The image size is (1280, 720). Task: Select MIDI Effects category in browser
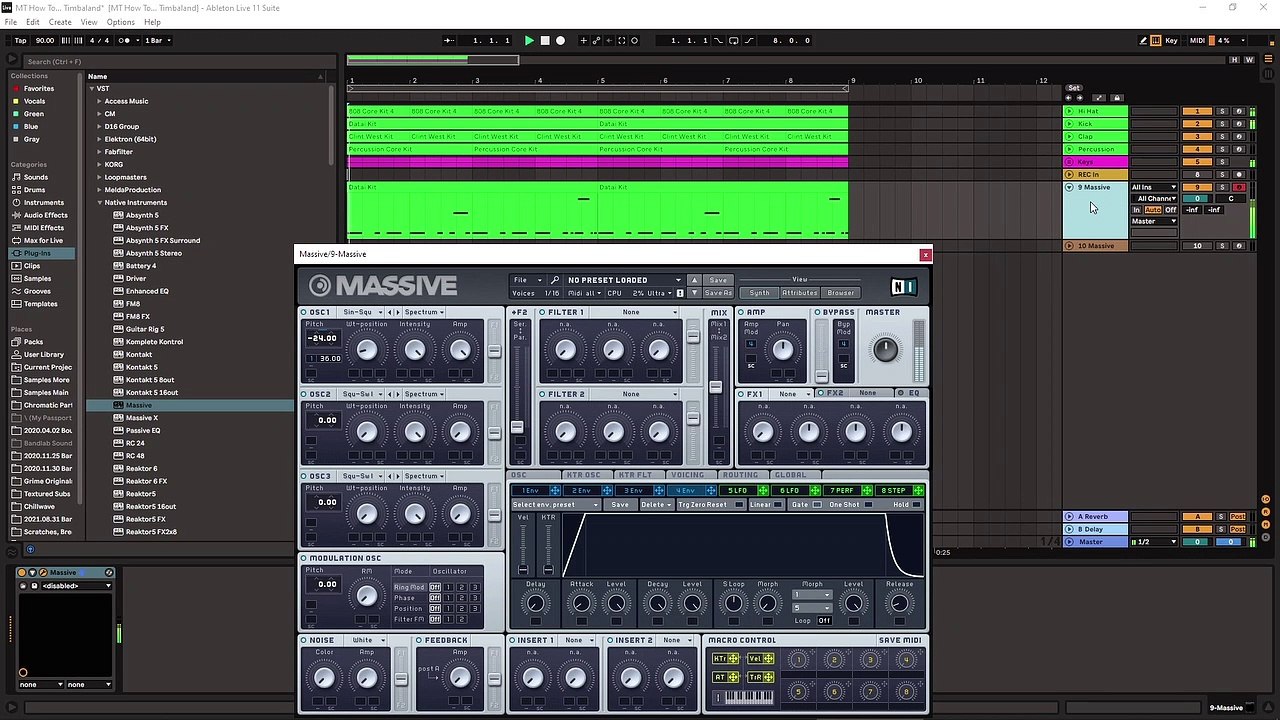pyautogui.click(x=44, y=228)
